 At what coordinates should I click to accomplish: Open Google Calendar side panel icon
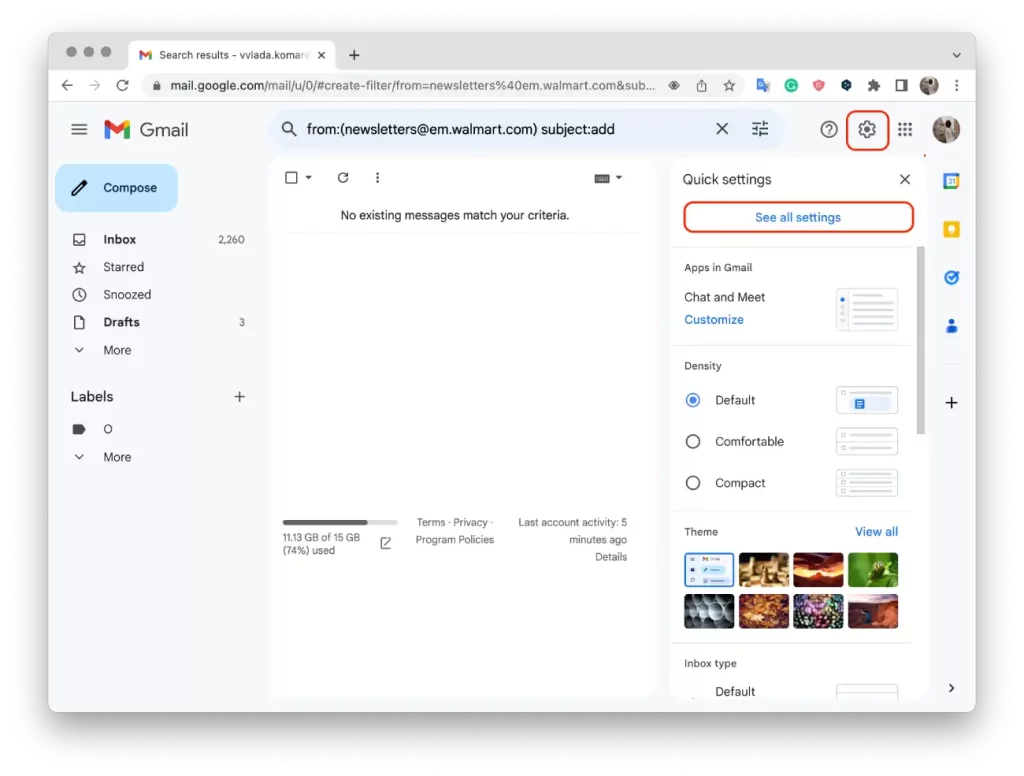tap(951, 181)
